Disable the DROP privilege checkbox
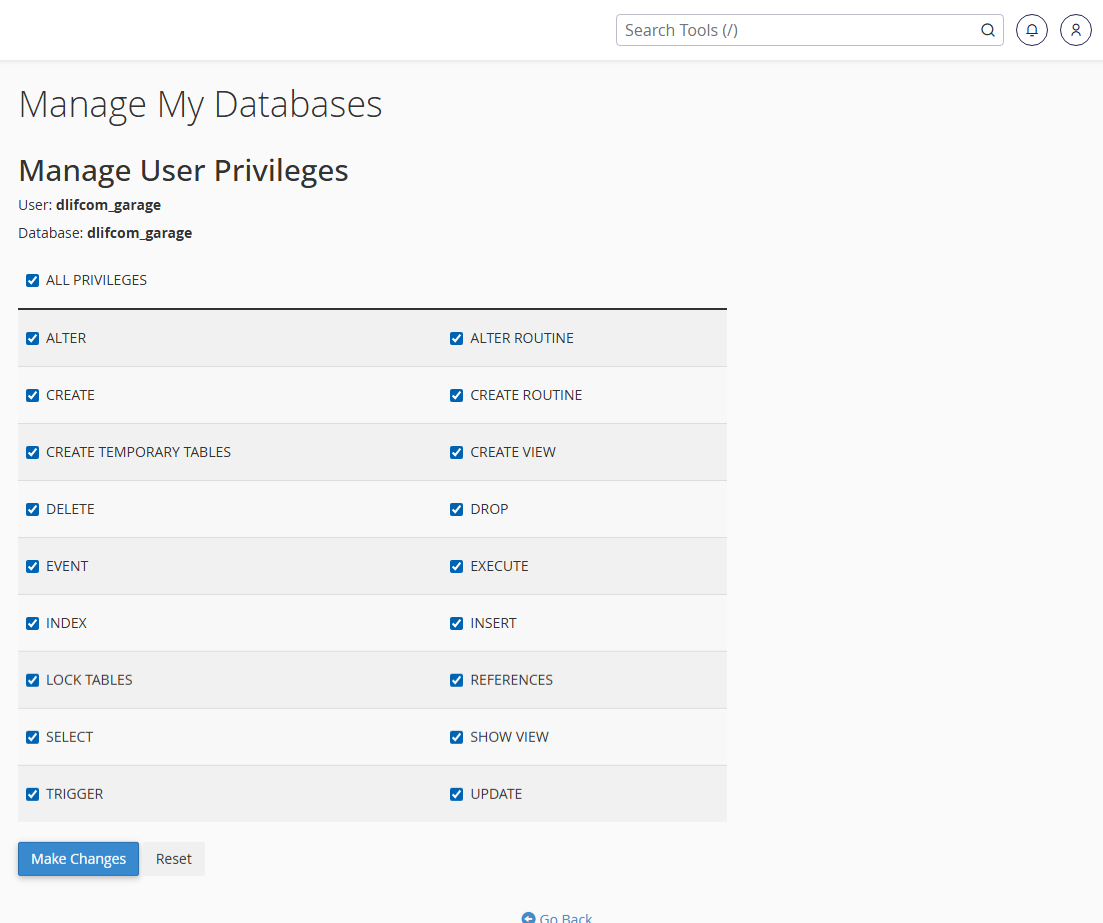The height and width of the screenshot is (923, 1103). point(457,510)
